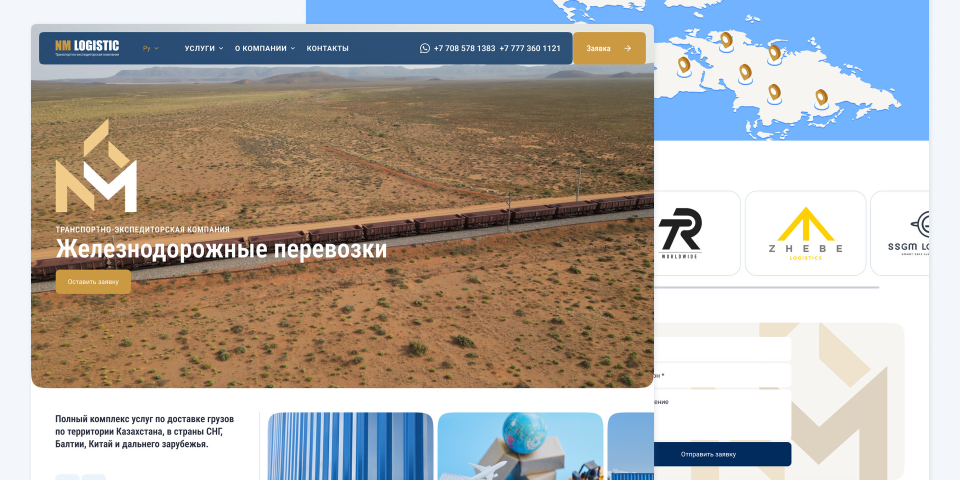960x480 pixels.
Task: Open the blue container stripes thumbnail
Action: (x=350, y=446)
